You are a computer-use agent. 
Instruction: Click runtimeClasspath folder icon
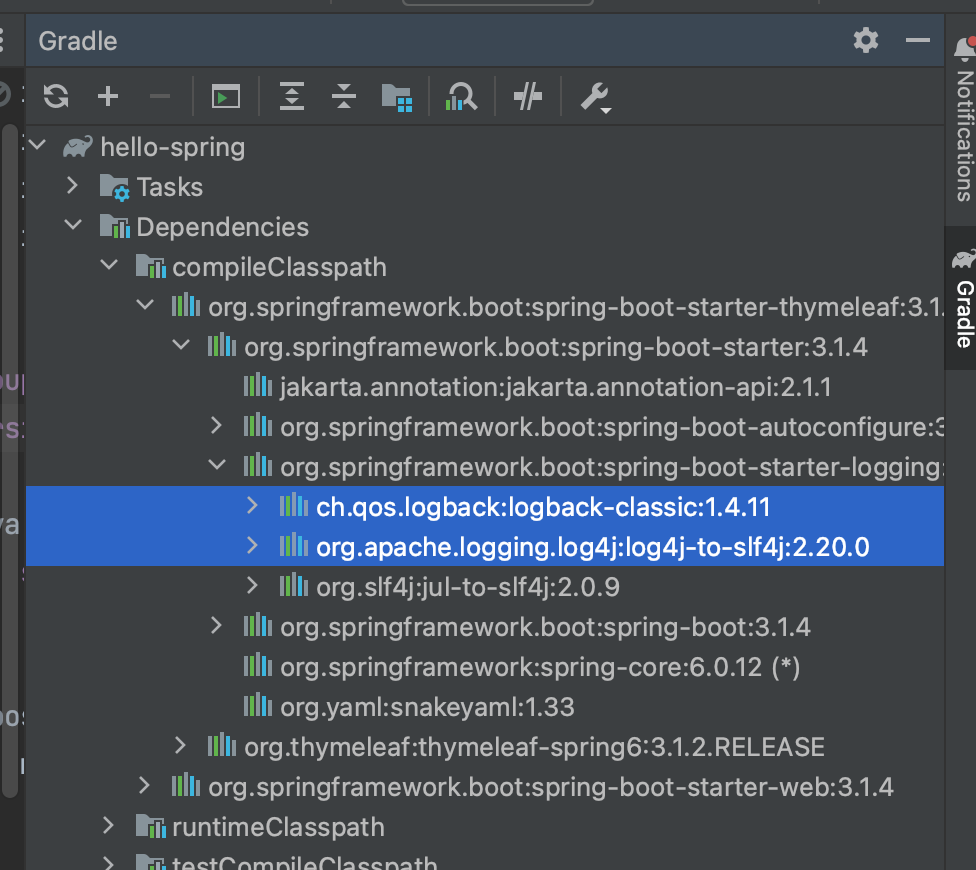pos(151,826)
